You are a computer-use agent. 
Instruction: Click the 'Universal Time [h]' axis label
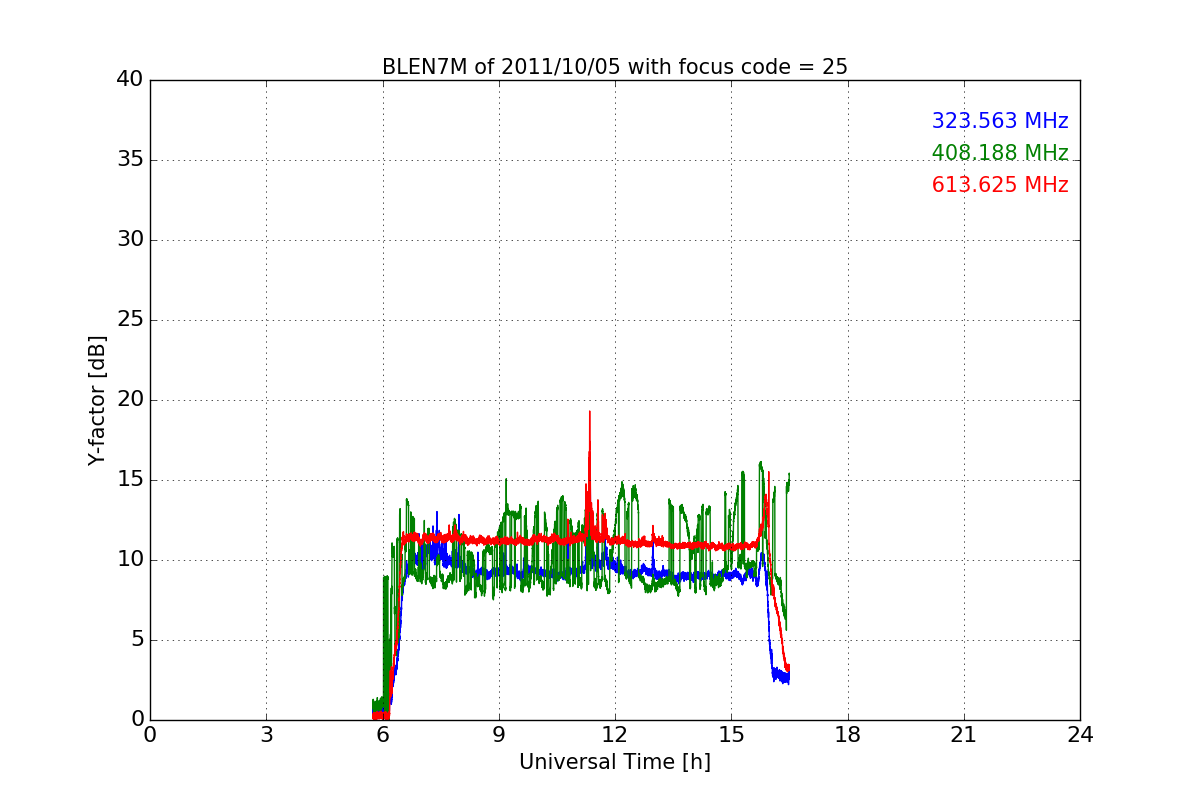(615, 762)
